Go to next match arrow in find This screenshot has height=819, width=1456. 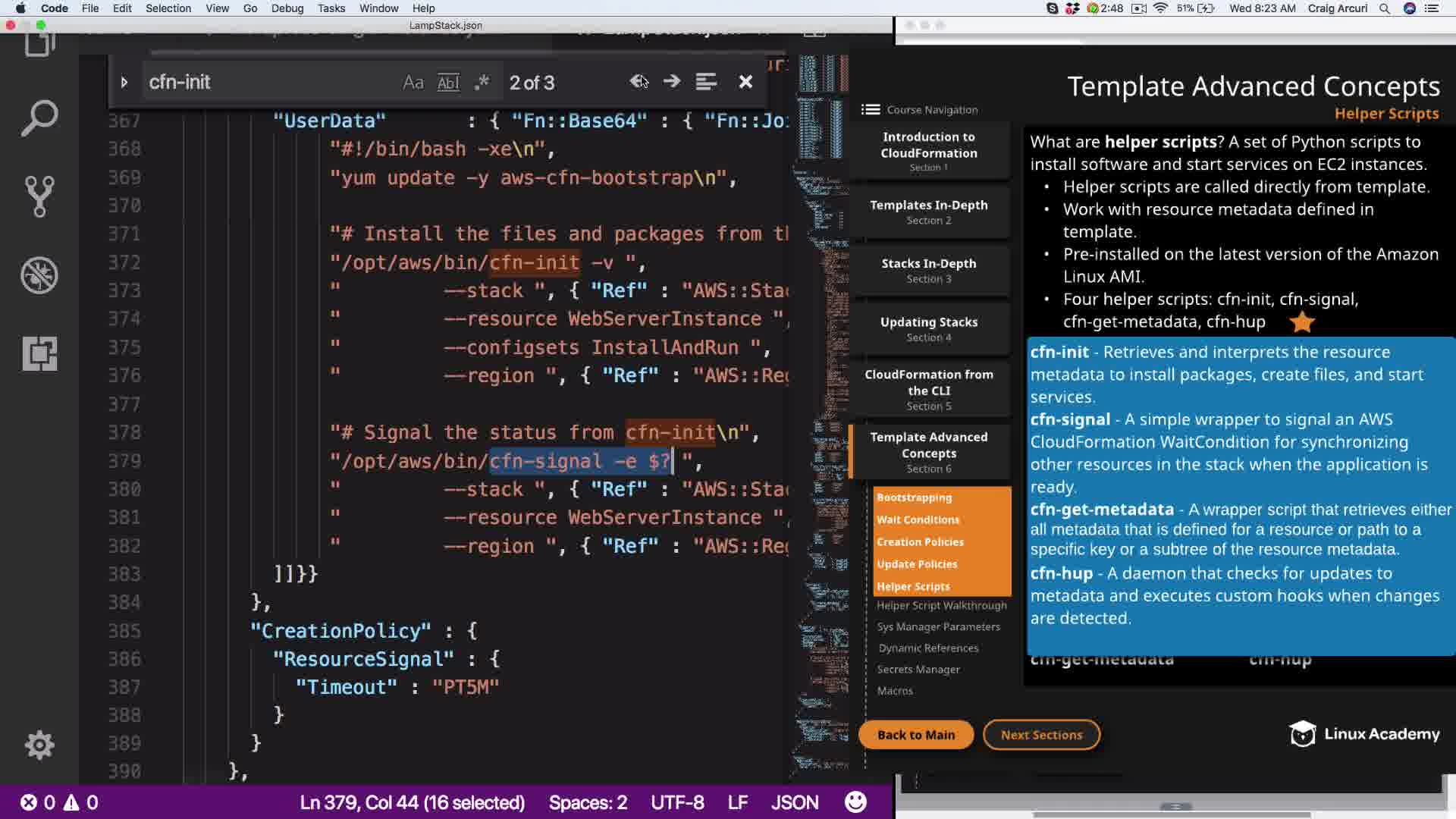pyautogui.click(x=671, y=82)
